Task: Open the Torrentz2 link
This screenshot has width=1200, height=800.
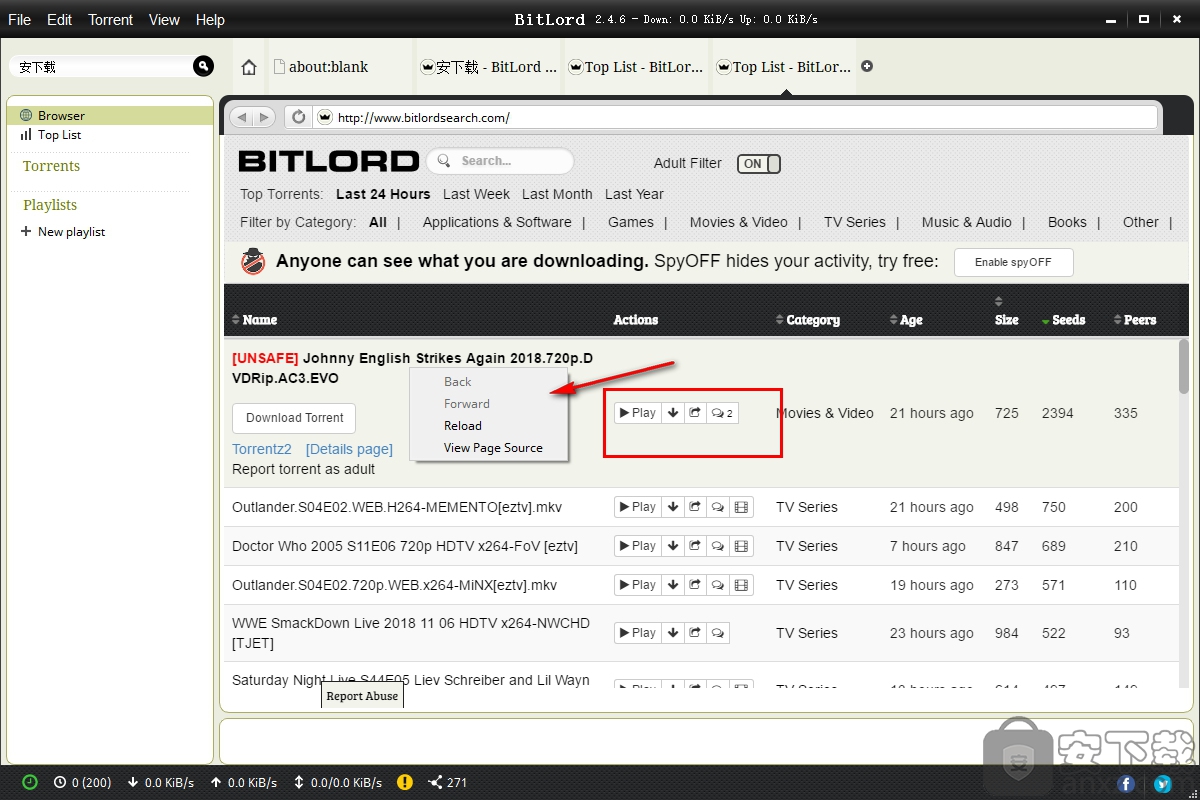Action: tap(262, 450)
